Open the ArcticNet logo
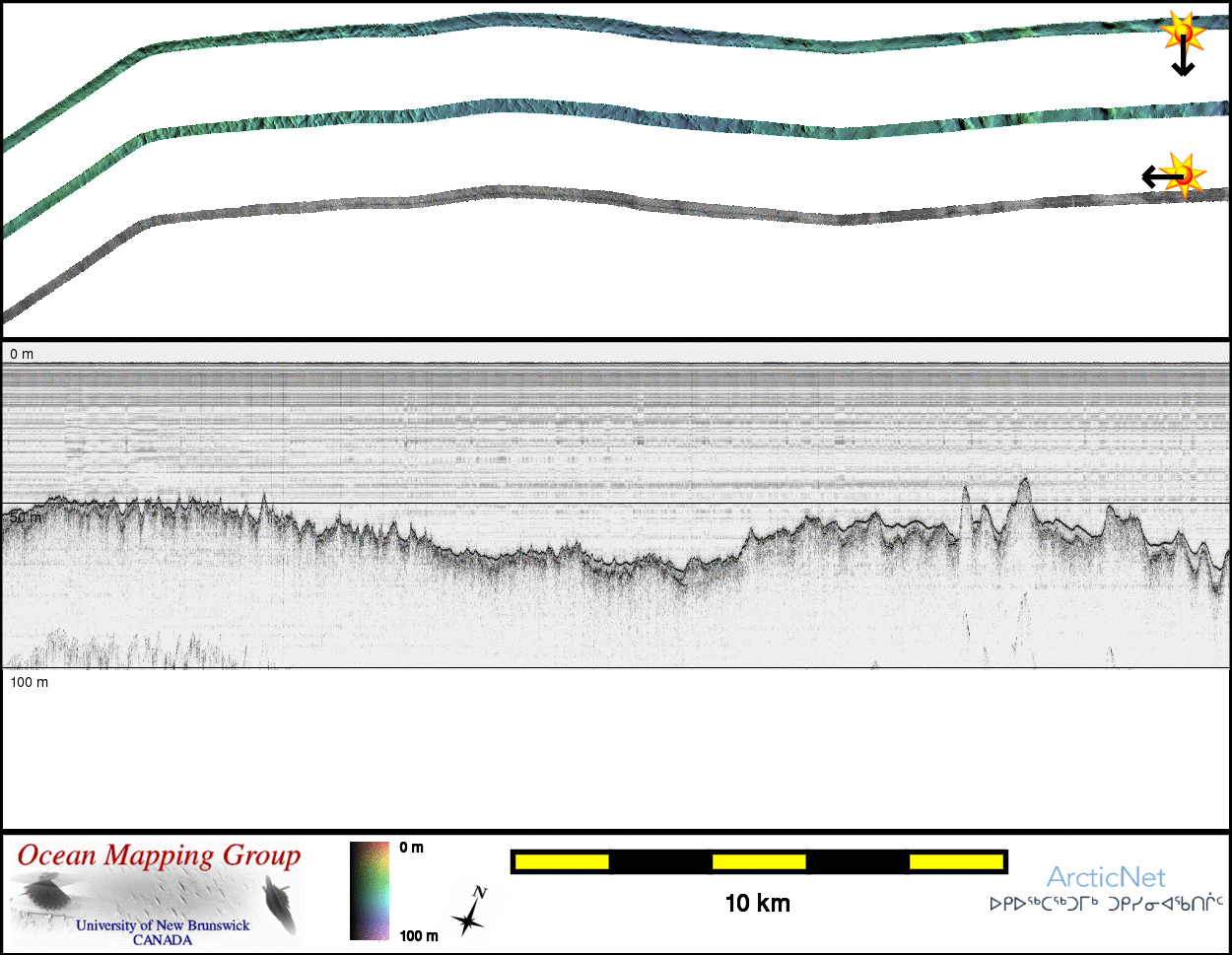 [1105, 877]
